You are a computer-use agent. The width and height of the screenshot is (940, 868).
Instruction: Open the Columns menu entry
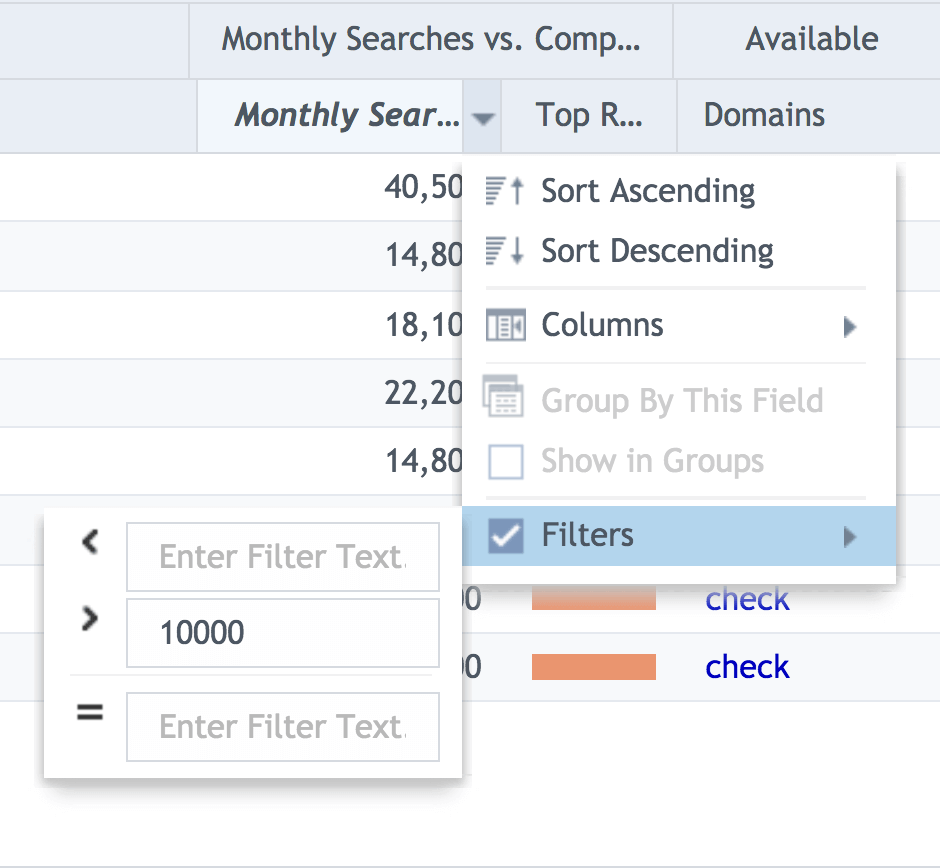679,326
